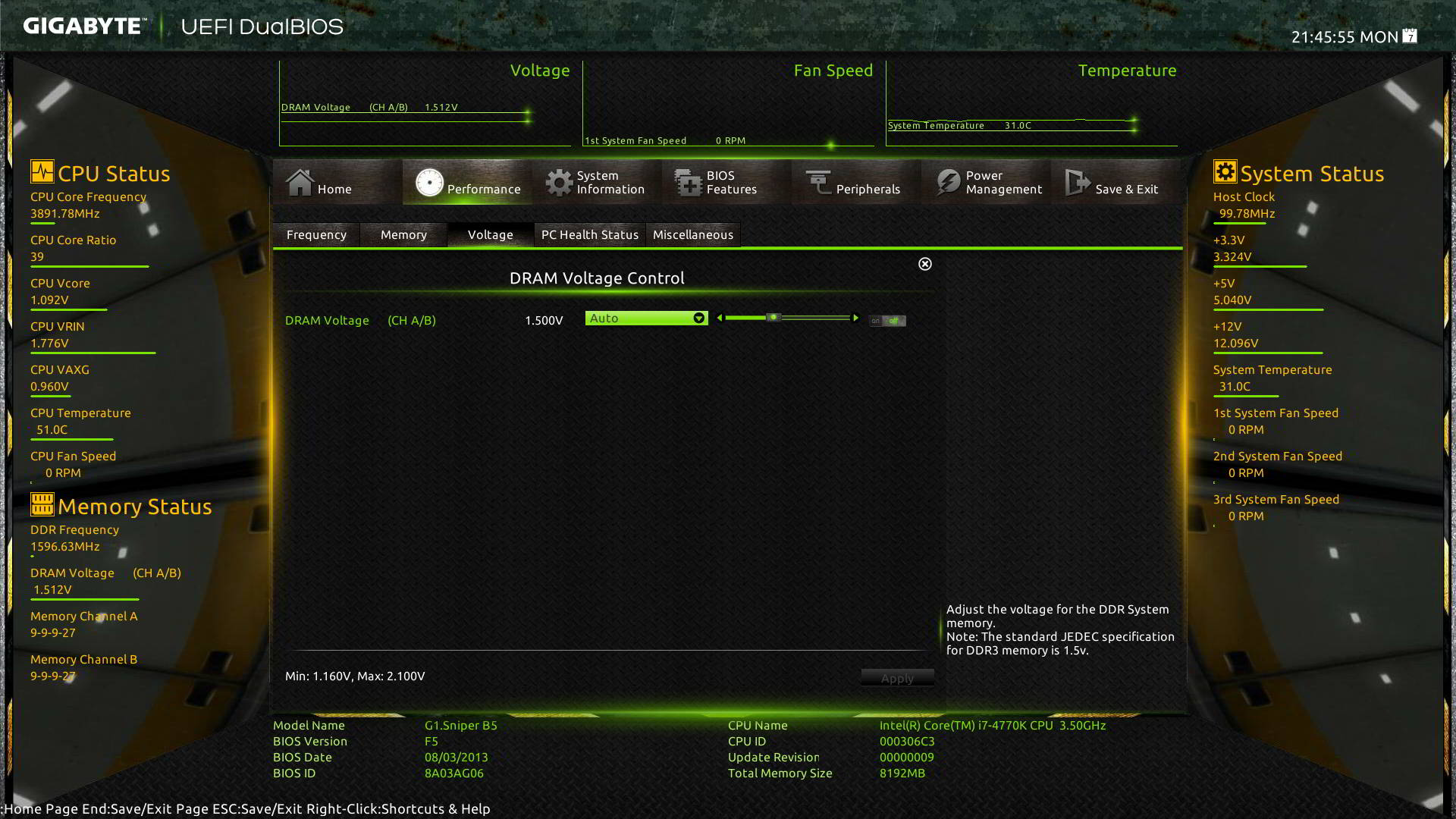Click the Total Memory Size value 8192MB
Viewport: 1456px width, 819px height.
pyautogui.click(x=902, y=773)
